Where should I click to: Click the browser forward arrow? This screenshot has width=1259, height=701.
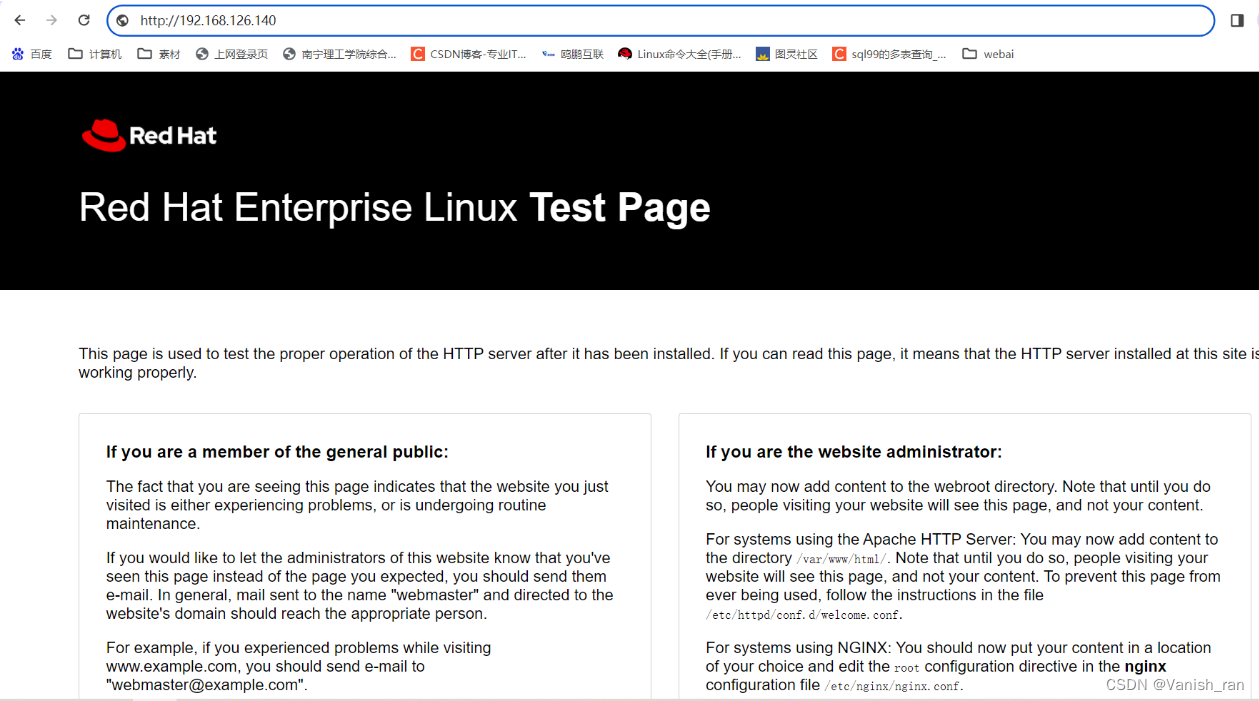tap(52, 20)
